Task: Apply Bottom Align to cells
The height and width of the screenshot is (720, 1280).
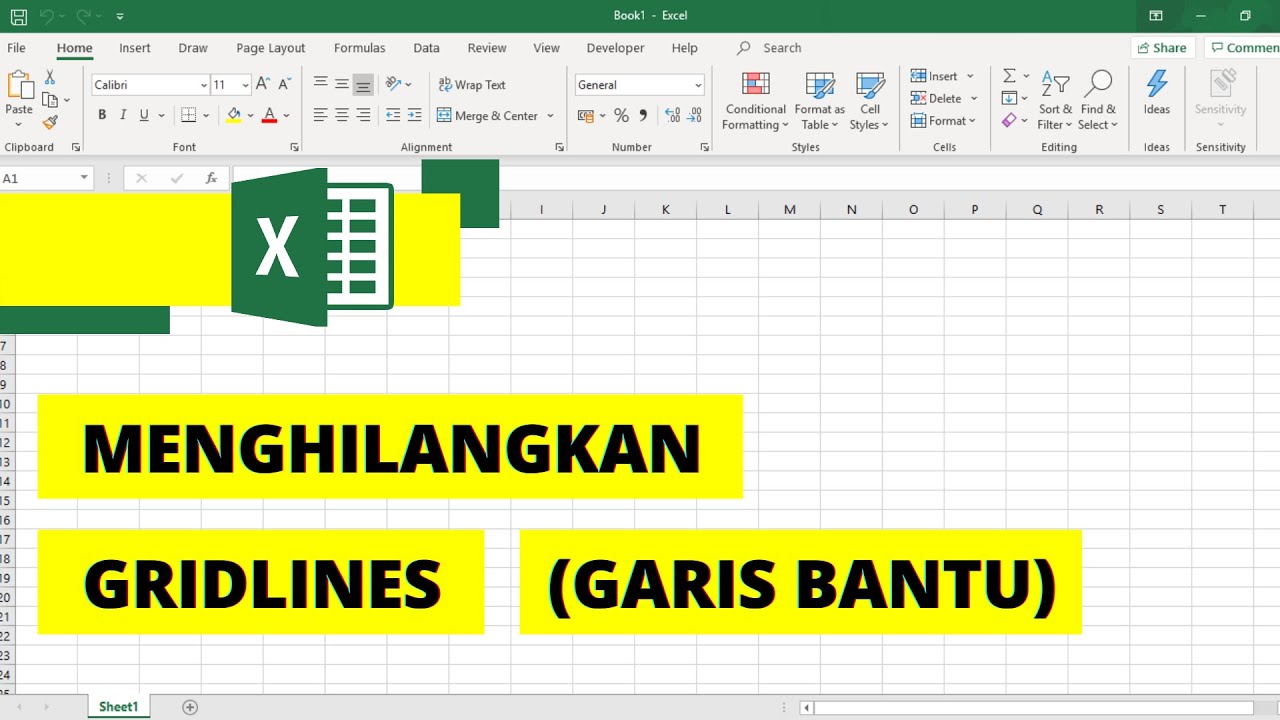Action: click(363, 85)
